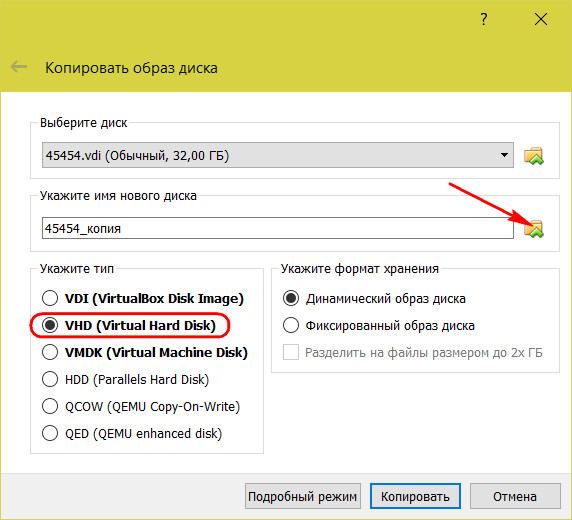Select Динамический образ диска storage format
The height and width of the screenshot is (520, 572).
tap(374, 298)
